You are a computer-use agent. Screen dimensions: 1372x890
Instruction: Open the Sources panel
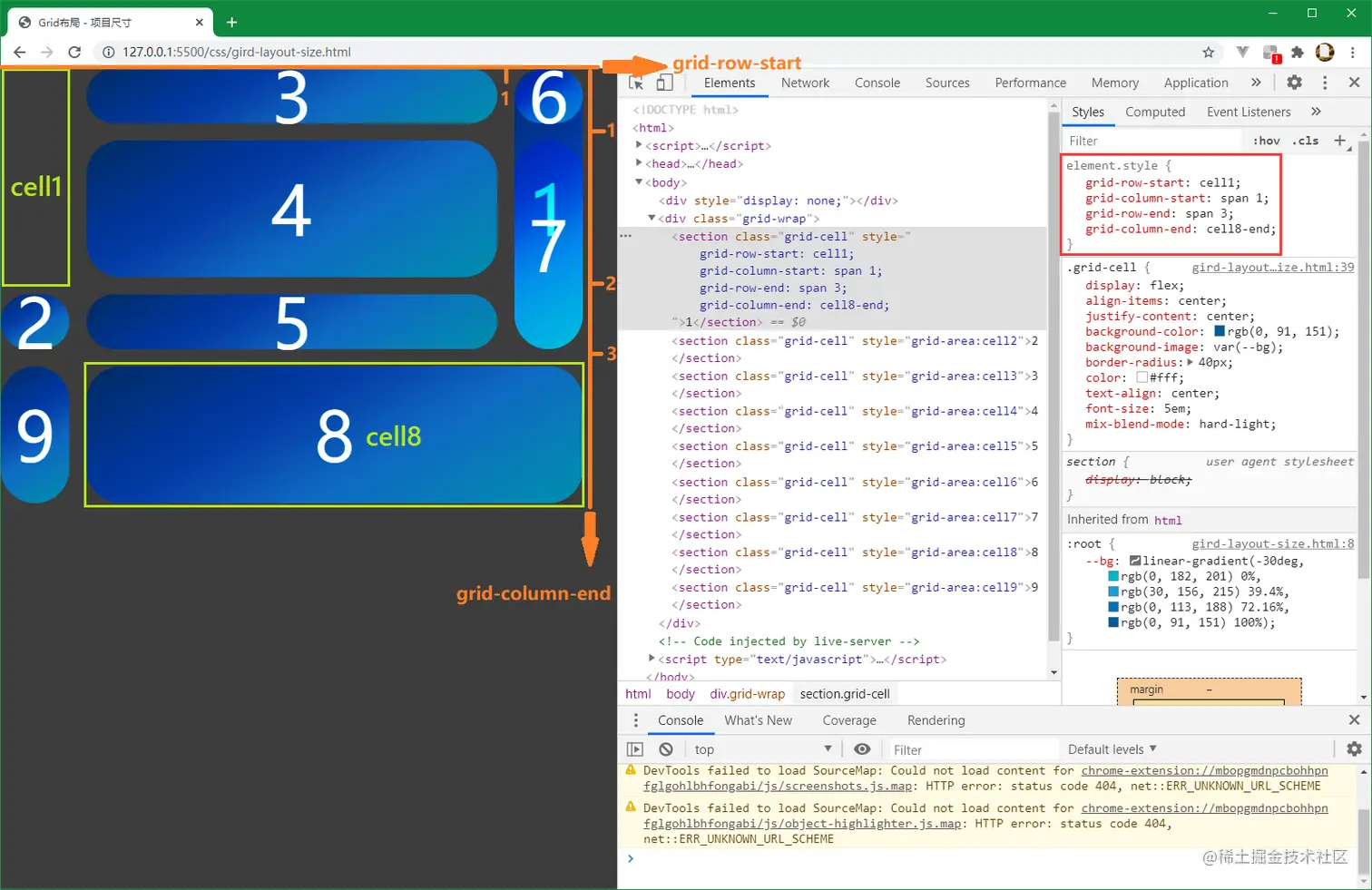coord(947,83)
